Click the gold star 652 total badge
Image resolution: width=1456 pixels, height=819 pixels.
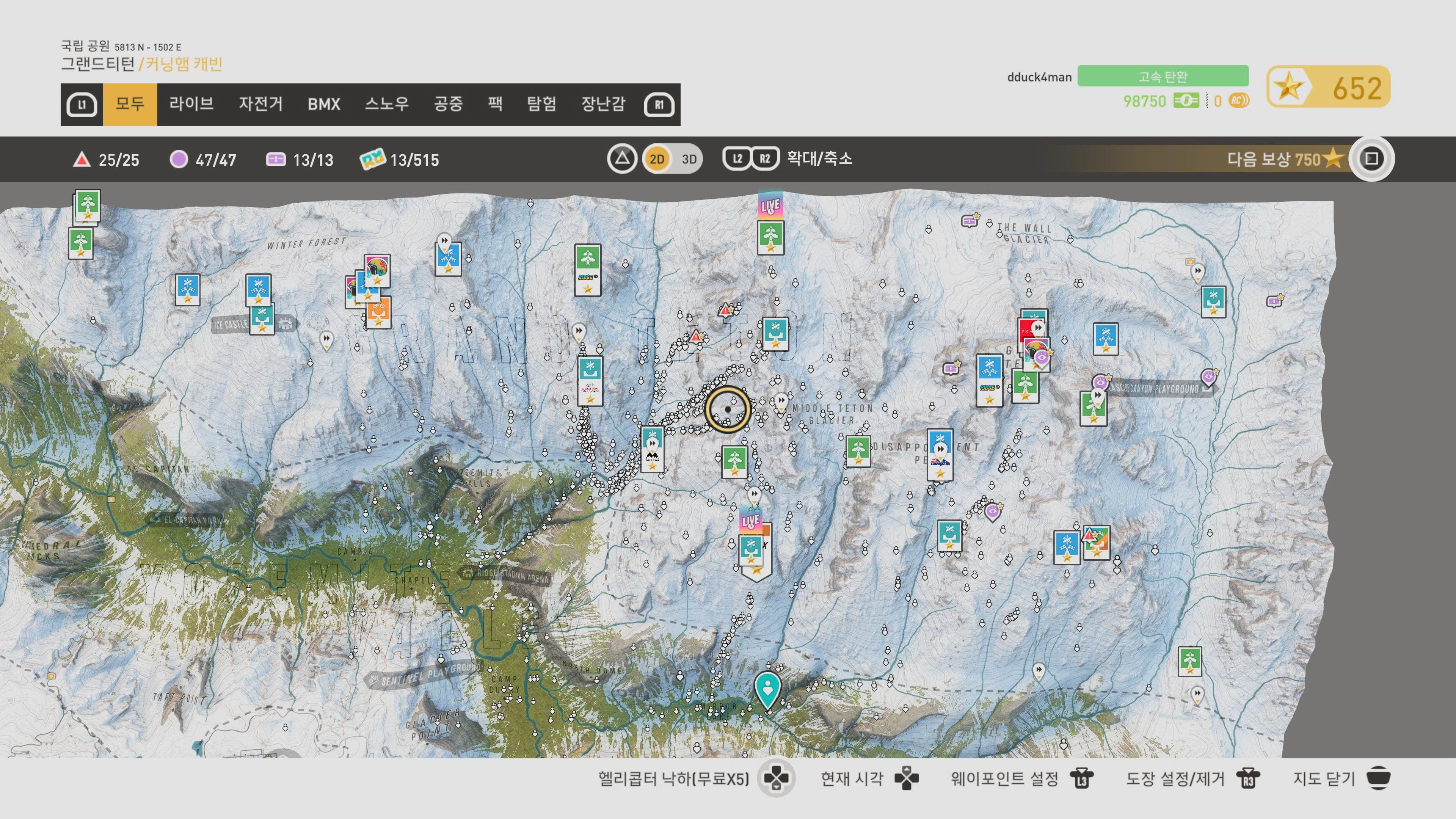pos(1328,86)
